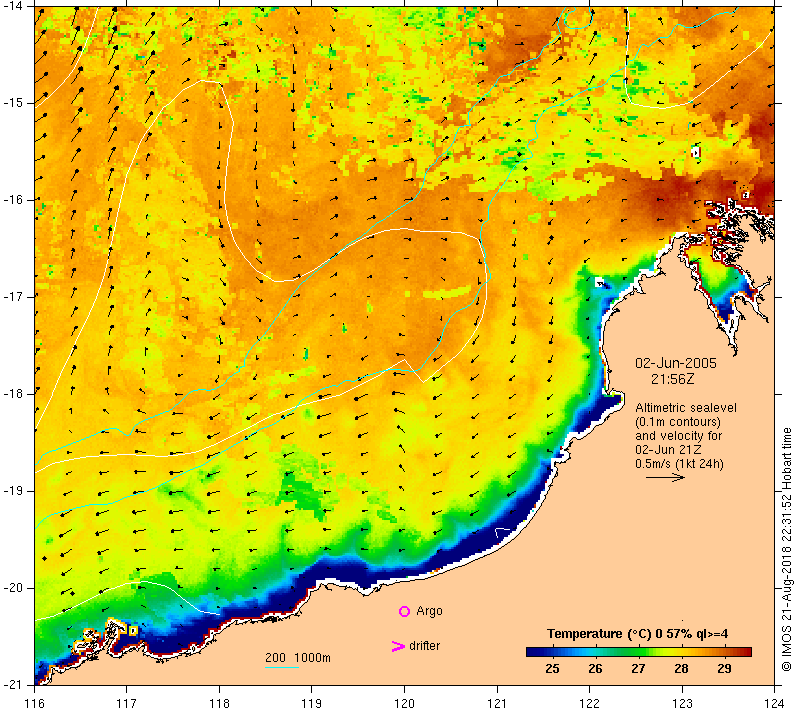This screenshot has height=710, width=800.
Task: Click the longitude label 119
Action: (x=312, y=703)
